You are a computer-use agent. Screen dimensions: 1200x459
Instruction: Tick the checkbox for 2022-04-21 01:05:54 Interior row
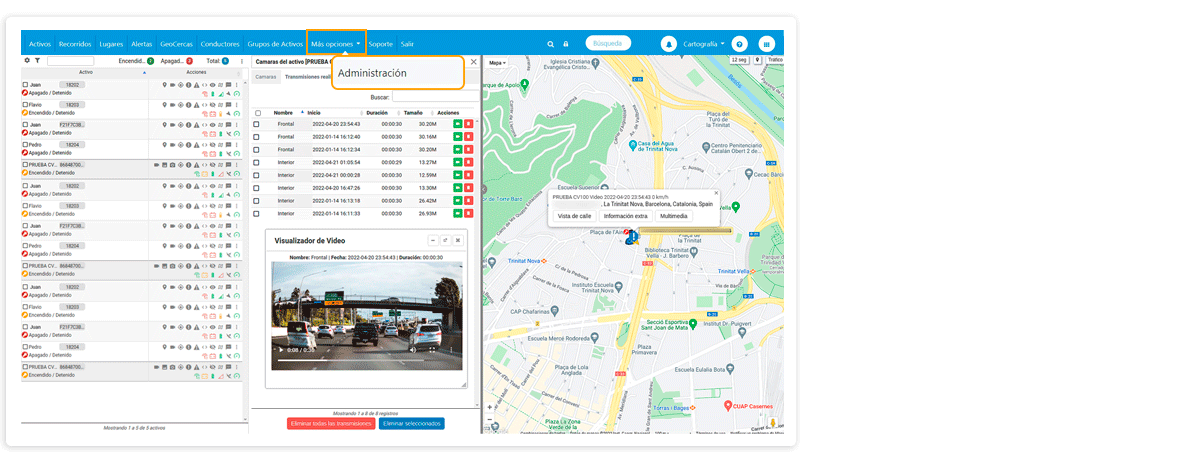tap(258, 162)
